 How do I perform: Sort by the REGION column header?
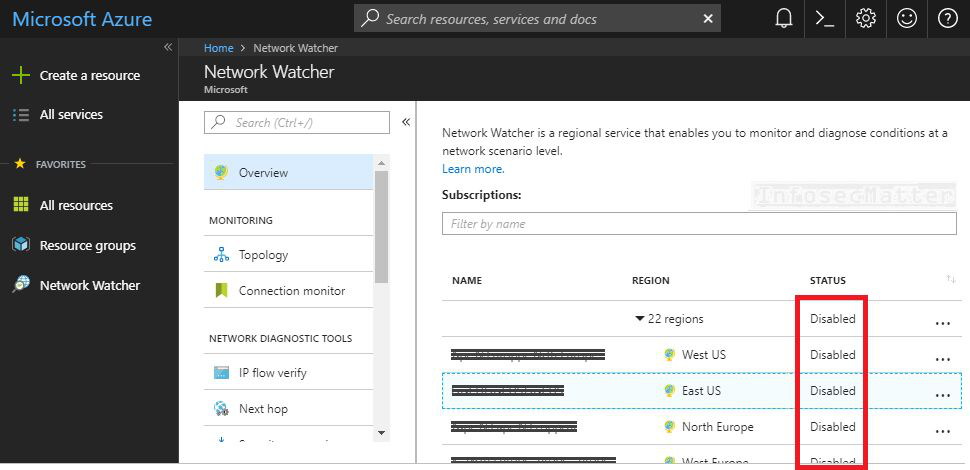(x=651, y=280)
